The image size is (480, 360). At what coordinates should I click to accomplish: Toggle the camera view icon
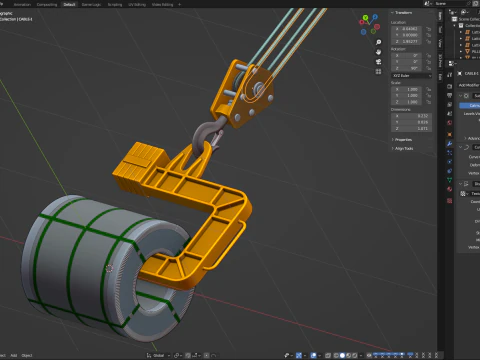[378, 62]
